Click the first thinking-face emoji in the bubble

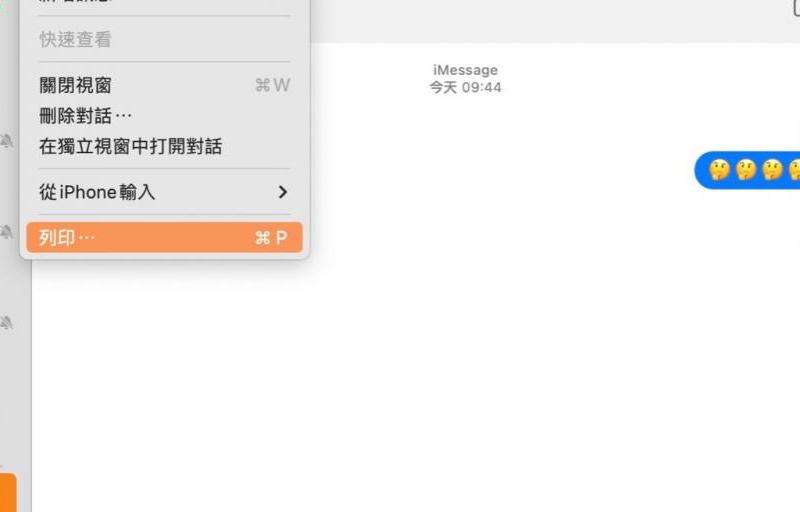click(x=719, y=170)
